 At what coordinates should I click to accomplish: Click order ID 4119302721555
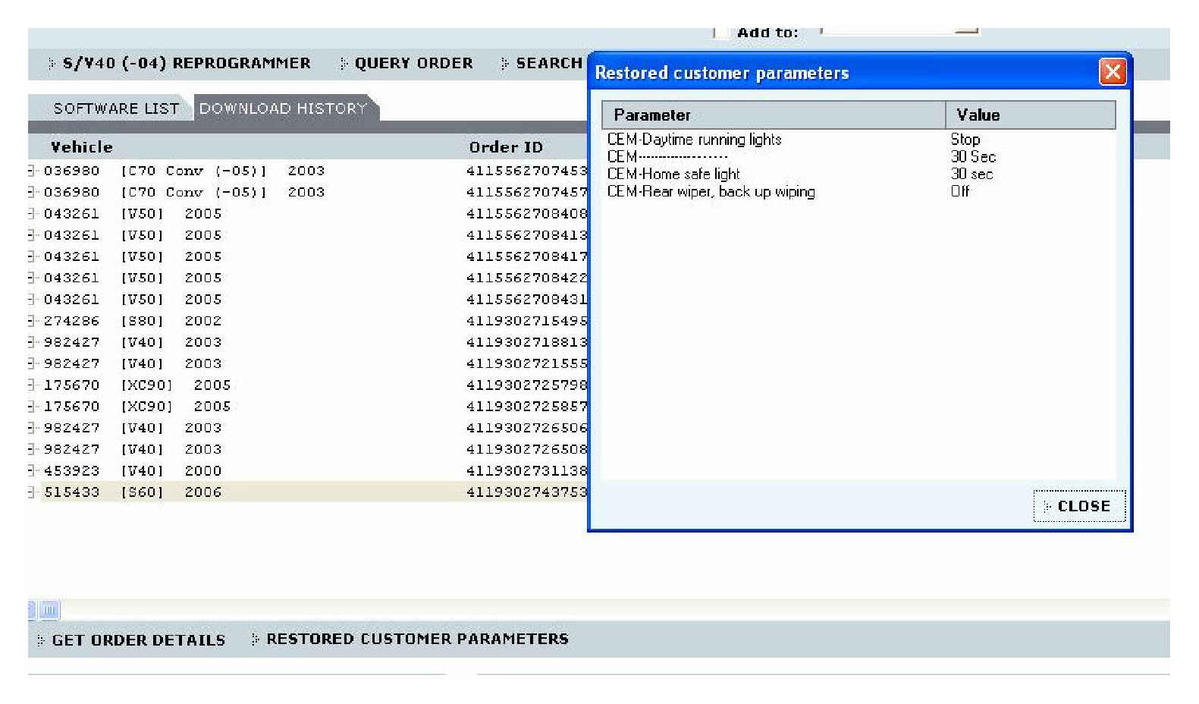click(x=527, y=364)
